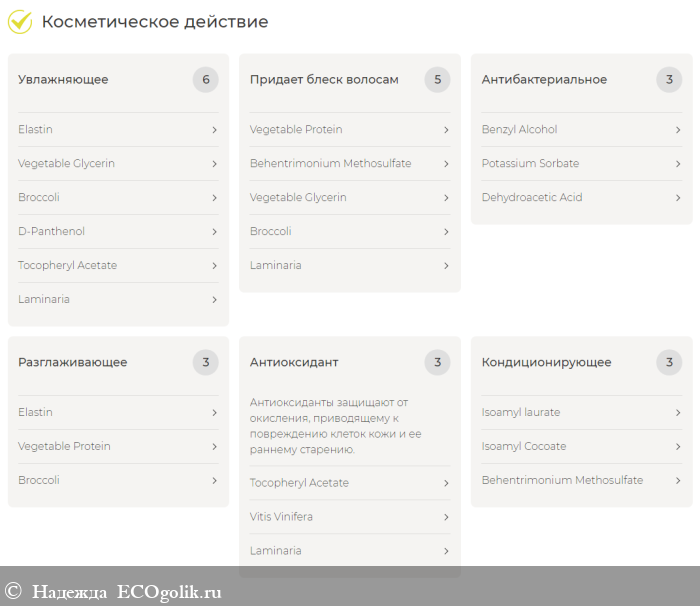The height and width of the screenshot is (606, 700).
Task: Click Elastin in the Разглаживающее card
Action: (x=35, y=412)
